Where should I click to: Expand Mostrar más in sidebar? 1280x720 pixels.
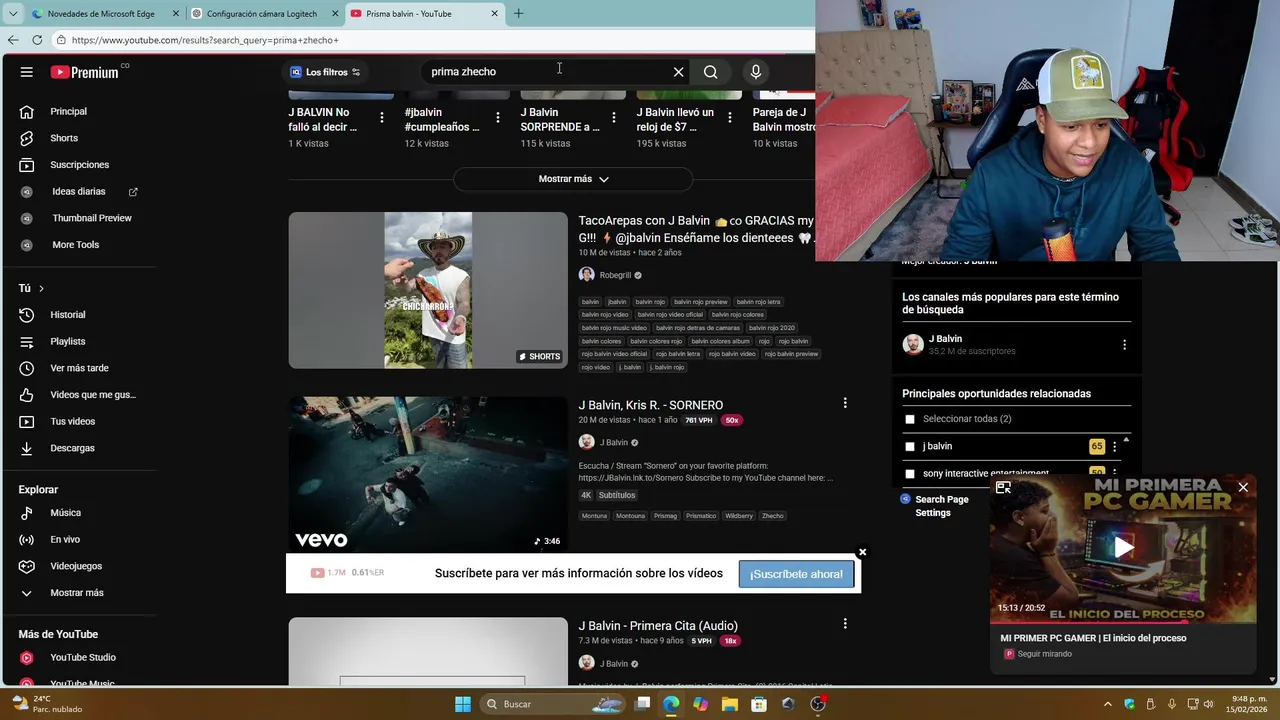77,593
